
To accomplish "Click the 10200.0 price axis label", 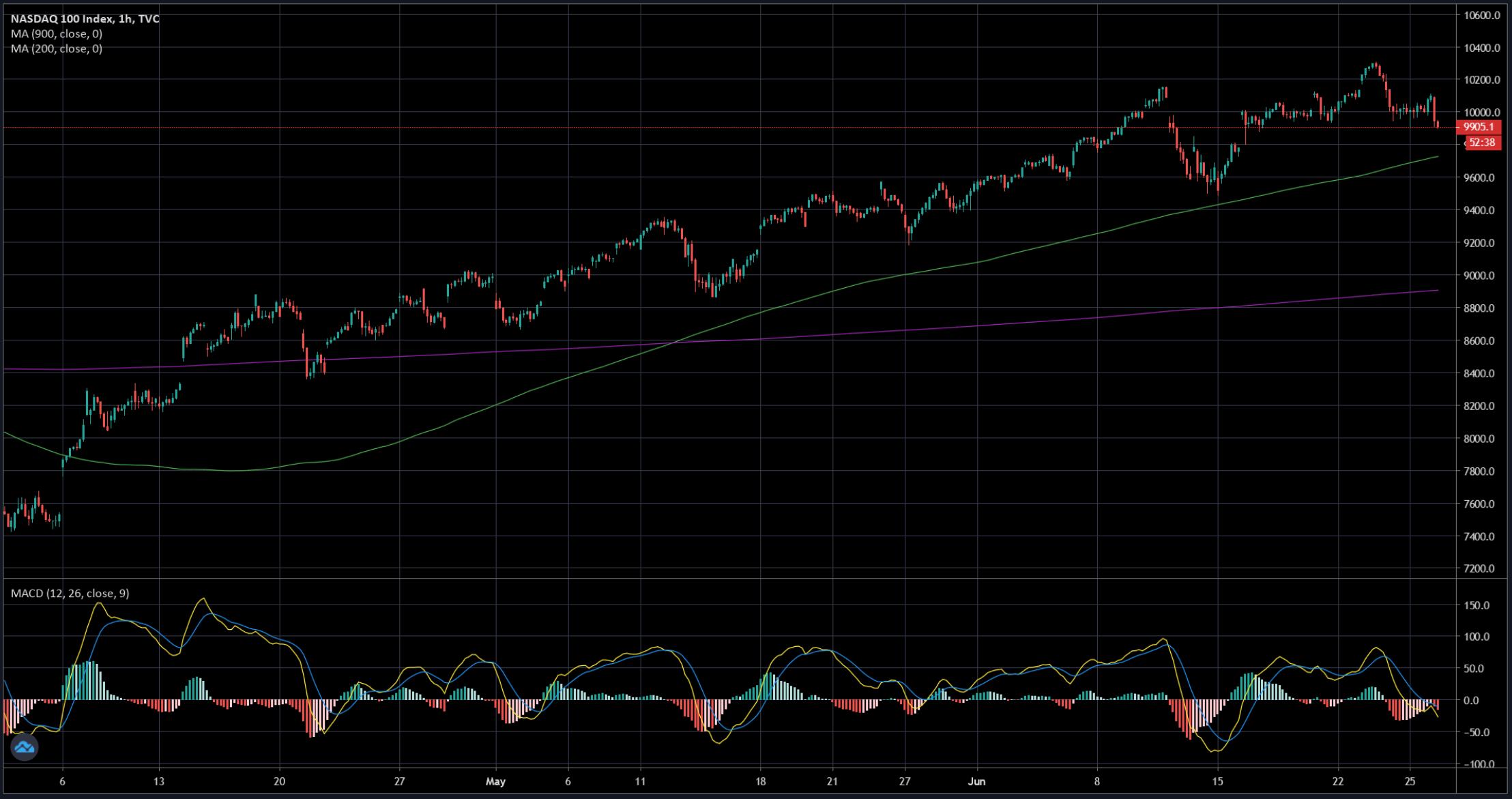I will 1482,80.
